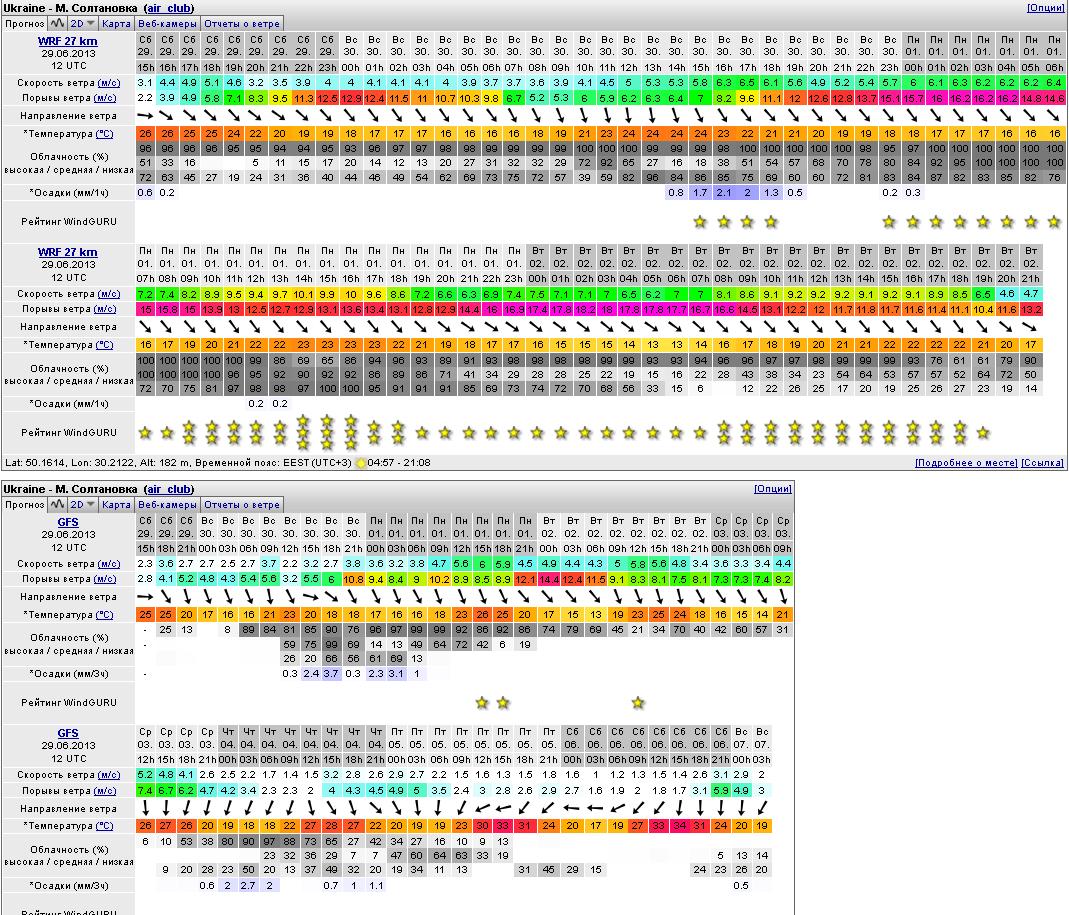The image size is (1069, 915).
Task: Click the [Опции] link in the WRF panel
Action: coord(1045,8)
